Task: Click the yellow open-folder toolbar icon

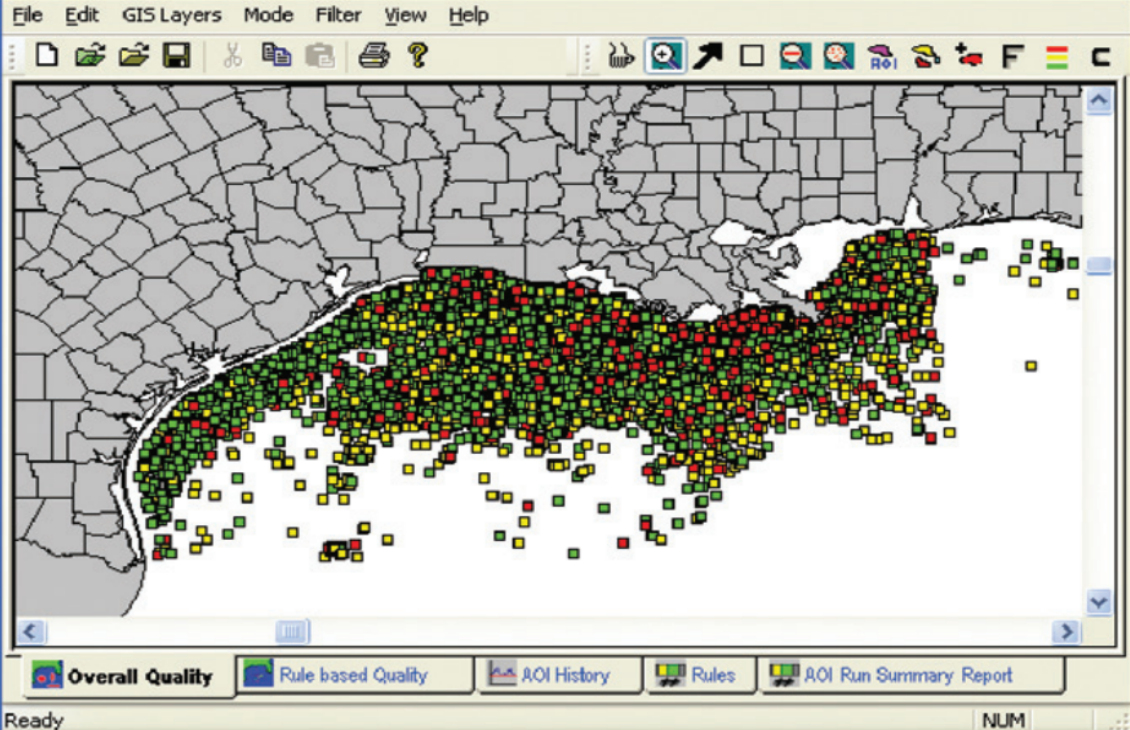Action: tap(134, 55)
